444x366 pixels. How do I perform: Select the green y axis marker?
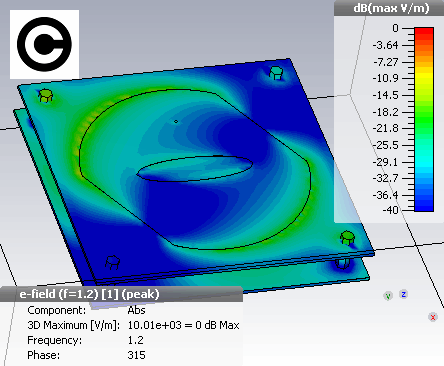tap(388, 296)
